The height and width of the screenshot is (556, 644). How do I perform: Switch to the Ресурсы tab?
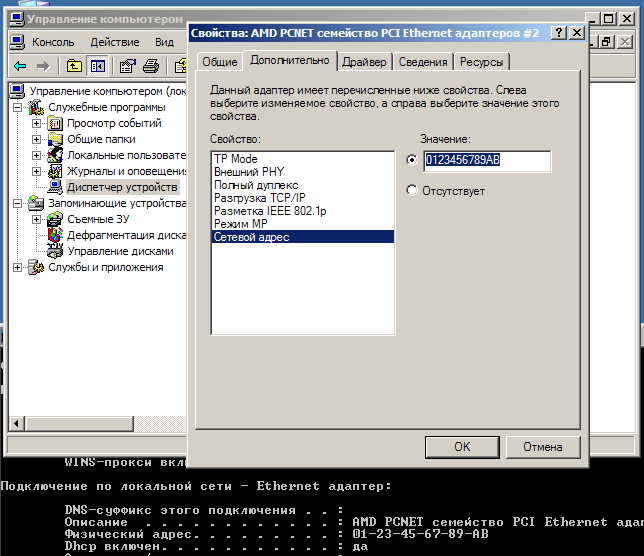tap(481, 62)
